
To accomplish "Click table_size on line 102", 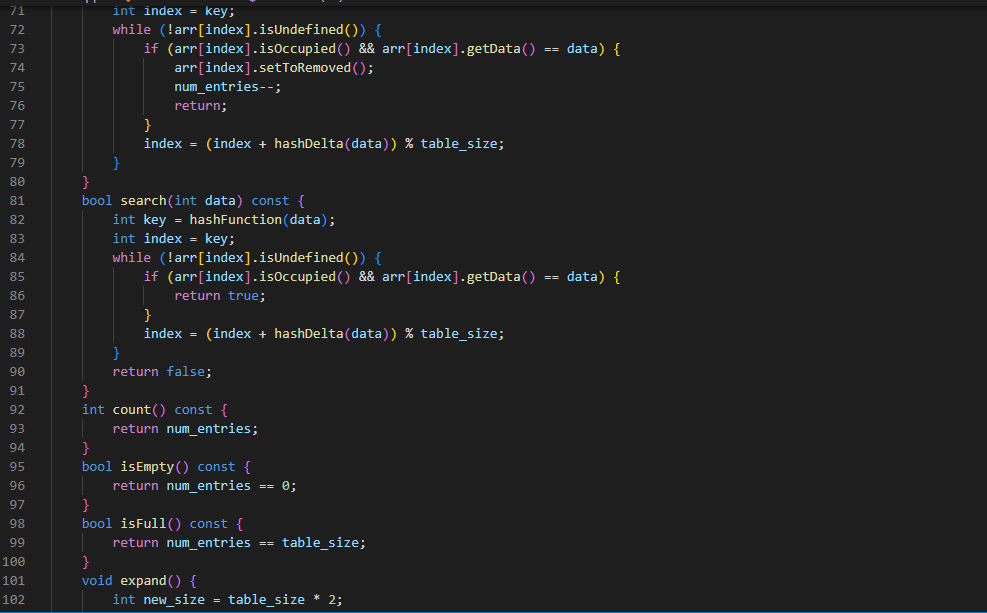I will tap(266, 600).
